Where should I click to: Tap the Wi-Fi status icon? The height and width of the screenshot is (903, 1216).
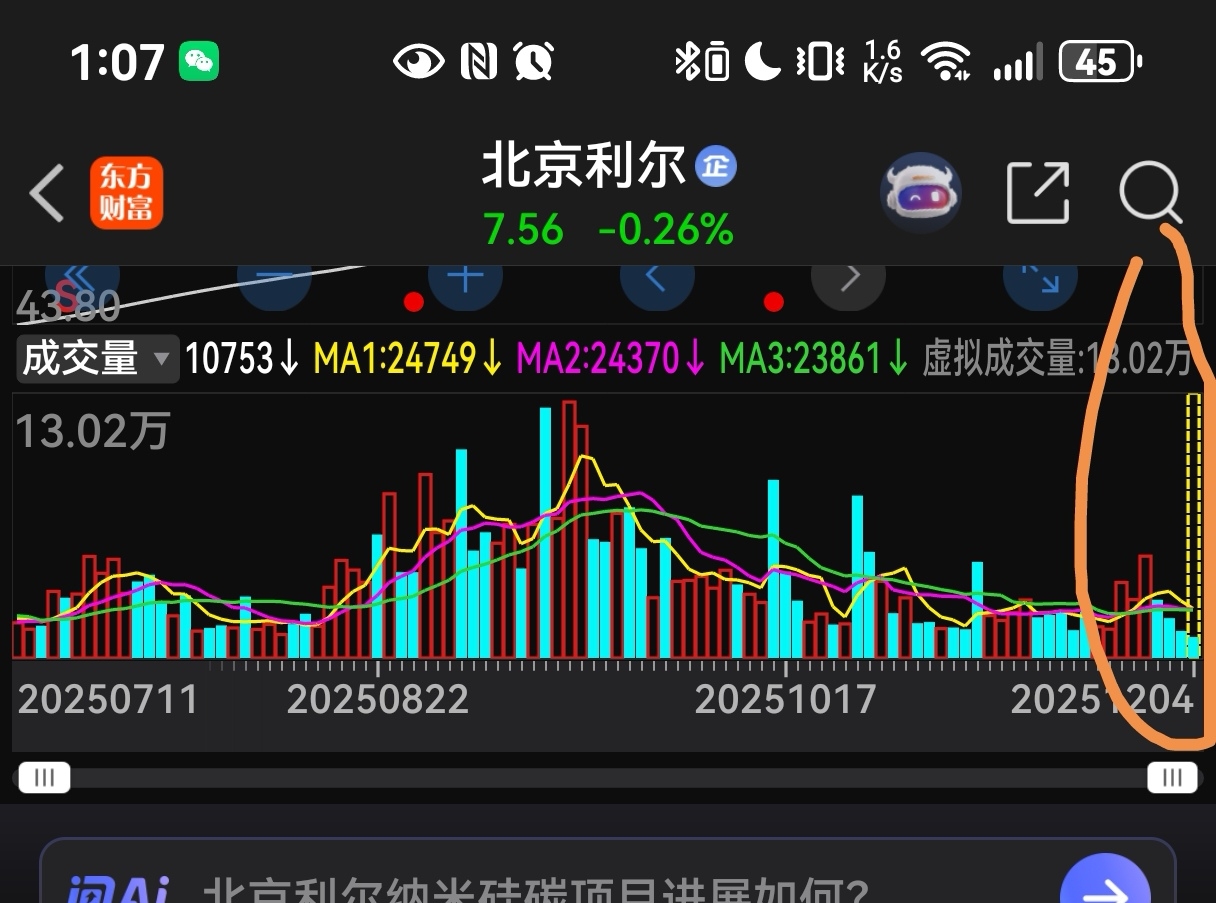[946, 63]
